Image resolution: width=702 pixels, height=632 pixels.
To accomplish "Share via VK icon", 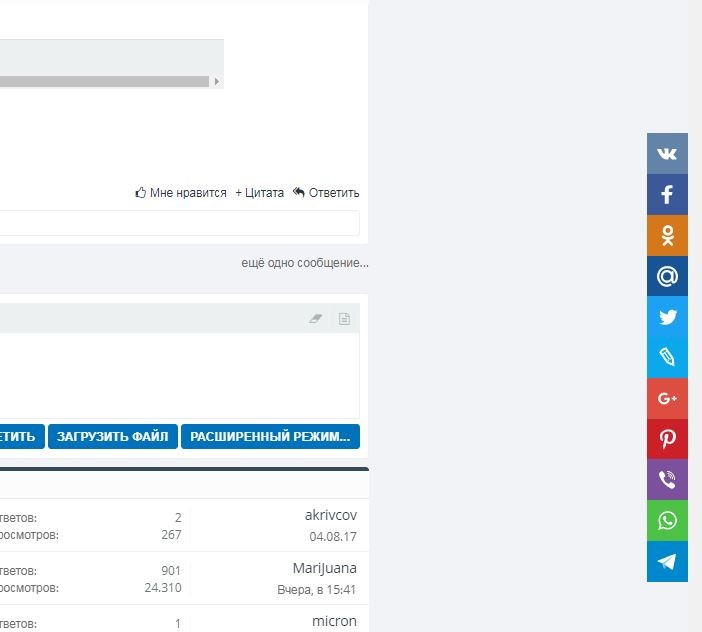I will (x=667, y=154).
